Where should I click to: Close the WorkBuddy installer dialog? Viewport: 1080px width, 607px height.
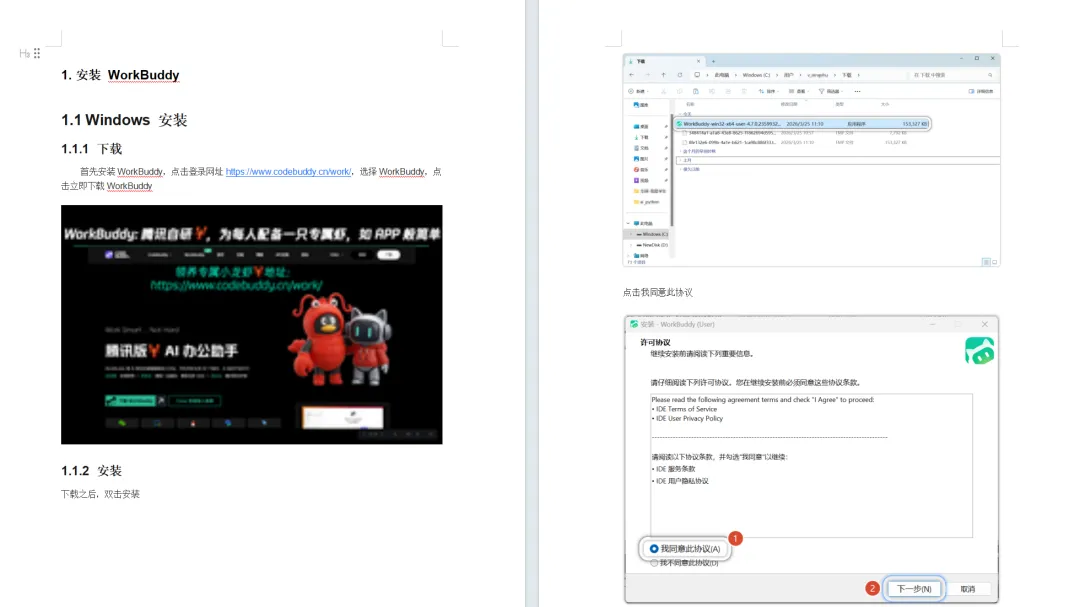[984, 324]
